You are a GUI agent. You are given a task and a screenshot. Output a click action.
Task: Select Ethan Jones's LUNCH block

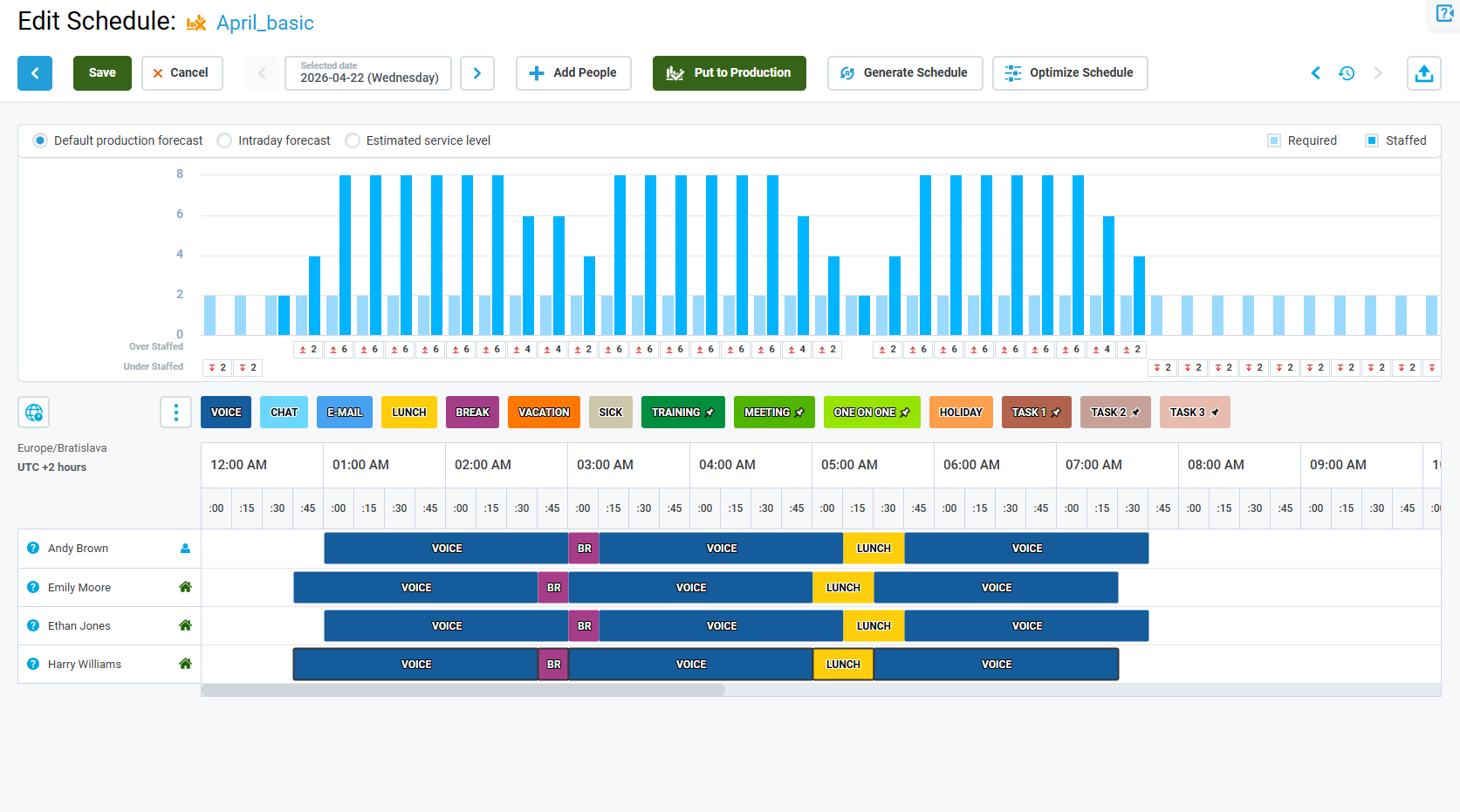pyautogui.click(x=874, y=626)
